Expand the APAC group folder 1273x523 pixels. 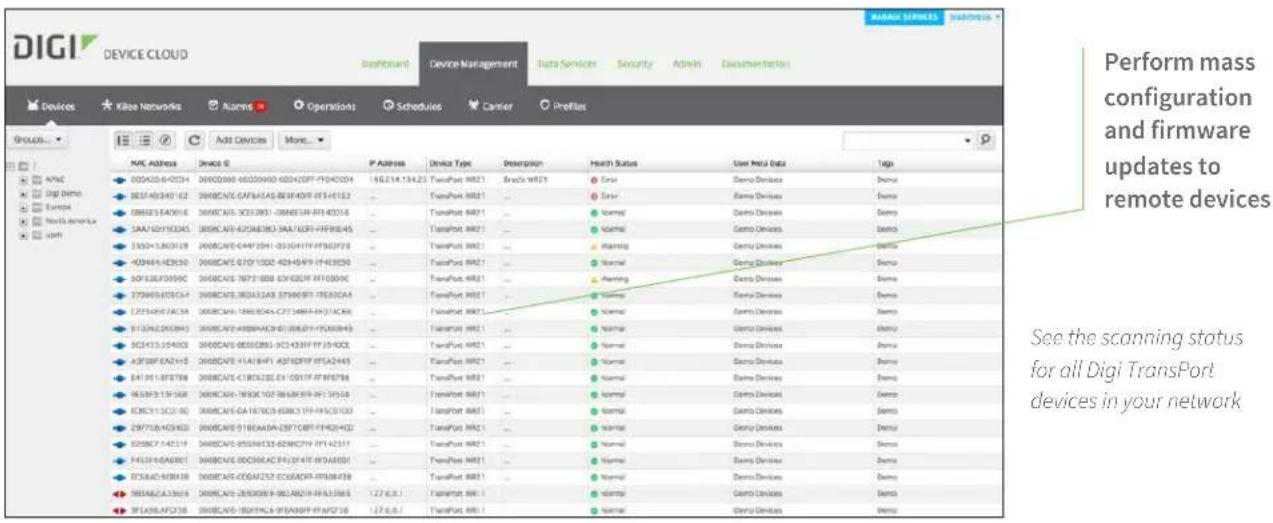23,180
